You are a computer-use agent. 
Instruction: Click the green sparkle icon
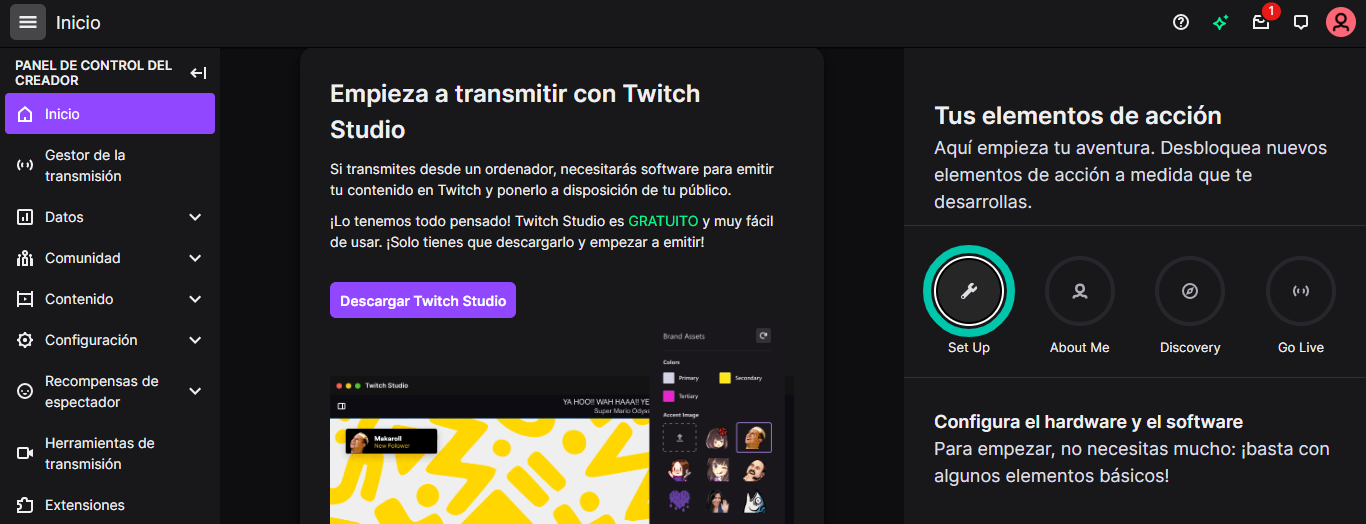point(1220,22)
